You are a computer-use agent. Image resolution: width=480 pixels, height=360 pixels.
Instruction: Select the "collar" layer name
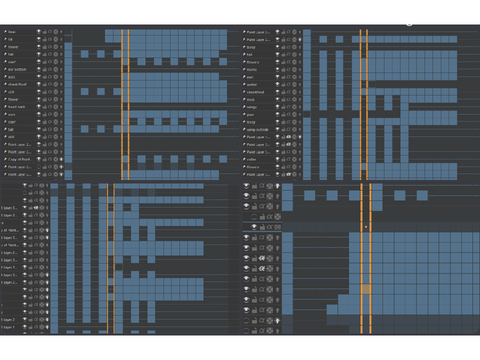252,160
